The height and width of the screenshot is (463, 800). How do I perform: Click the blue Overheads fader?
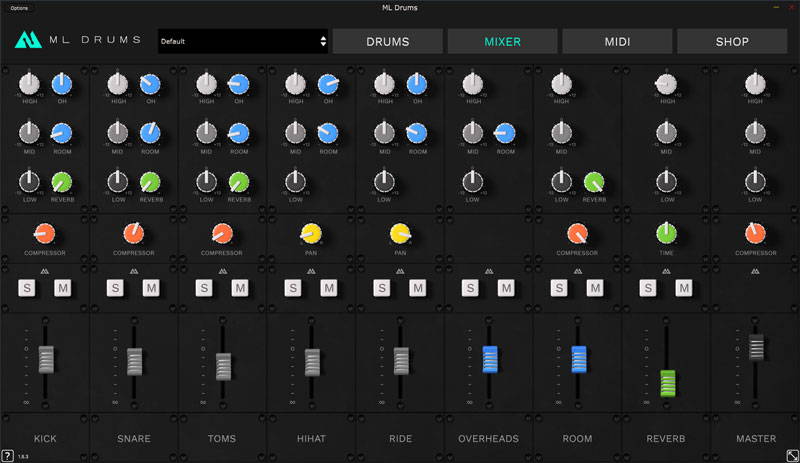tap(490, 359)
